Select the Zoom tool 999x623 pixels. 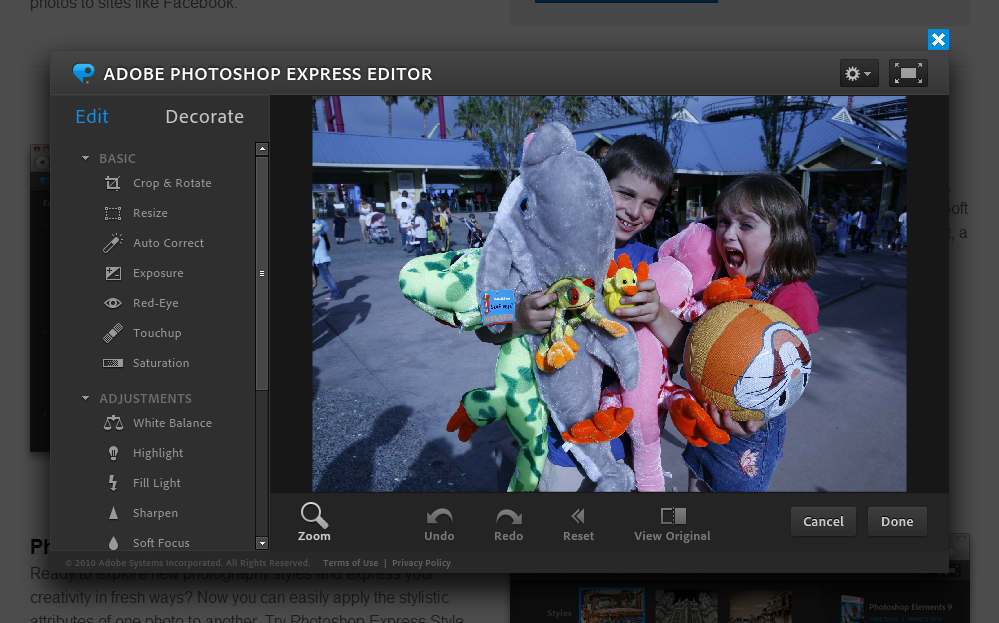click(x=313, y=522)
